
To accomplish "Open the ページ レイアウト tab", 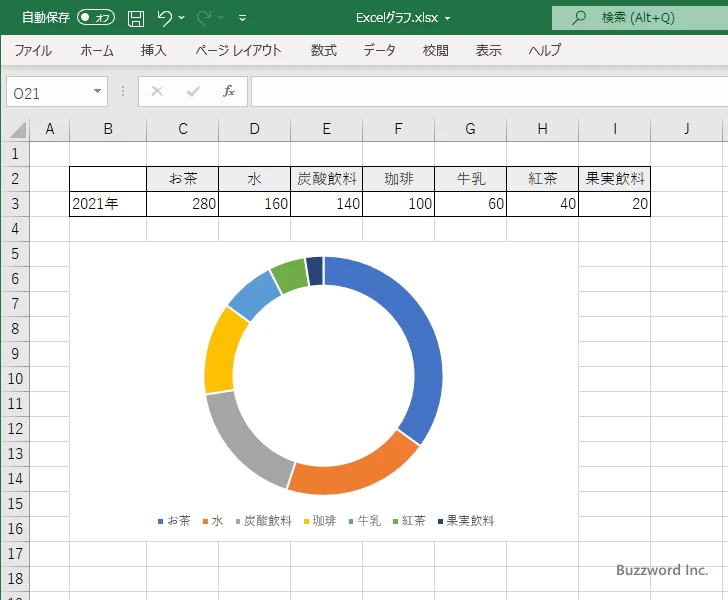I will click(238, 50).
